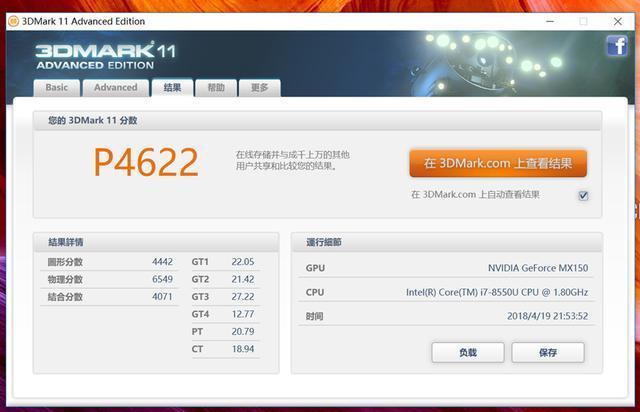Click the NVIDIA GeForce MX150 GPU text

(x=538, y=268)
